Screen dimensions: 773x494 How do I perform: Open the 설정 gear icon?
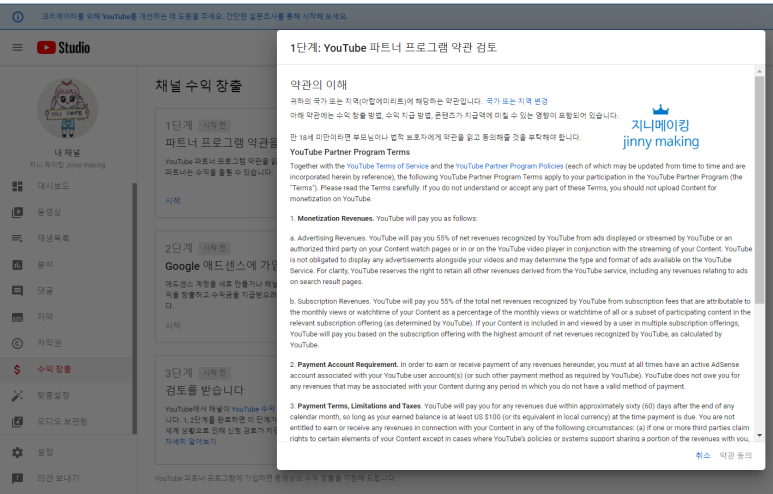click(x=17, y=452)
